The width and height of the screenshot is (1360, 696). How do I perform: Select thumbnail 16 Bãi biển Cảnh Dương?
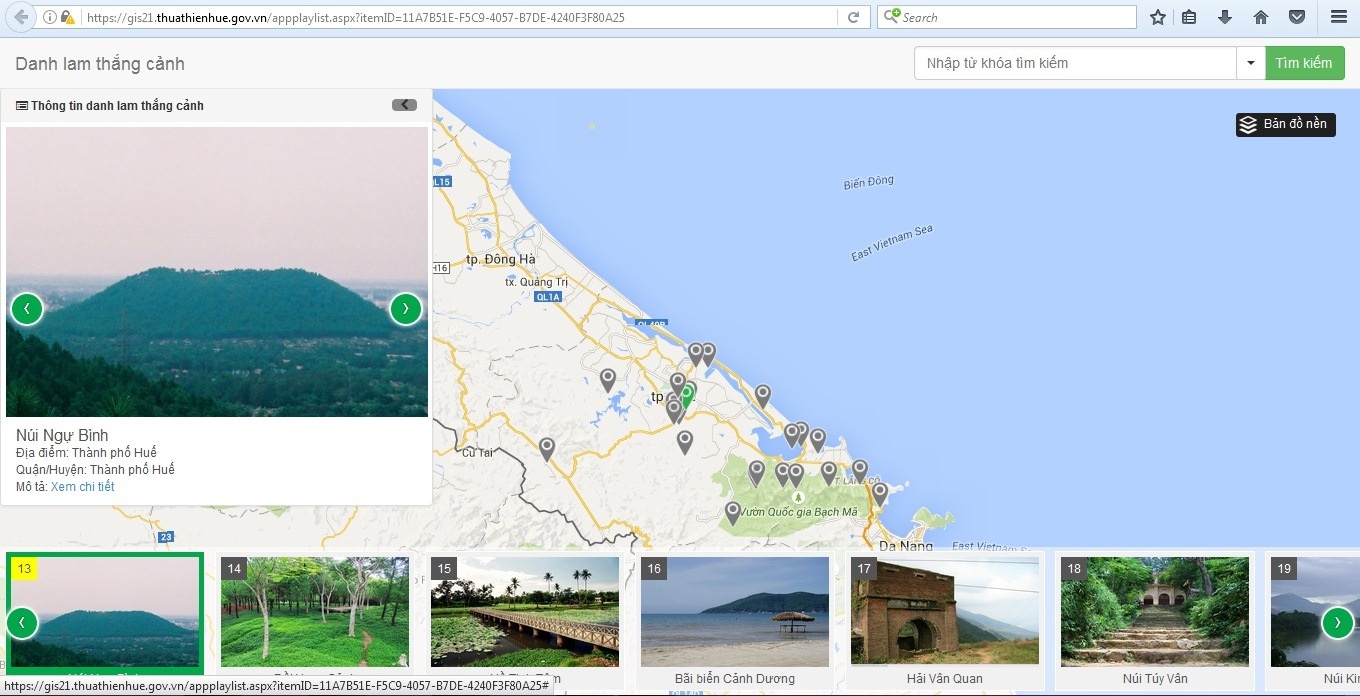(x=735, y=611)
